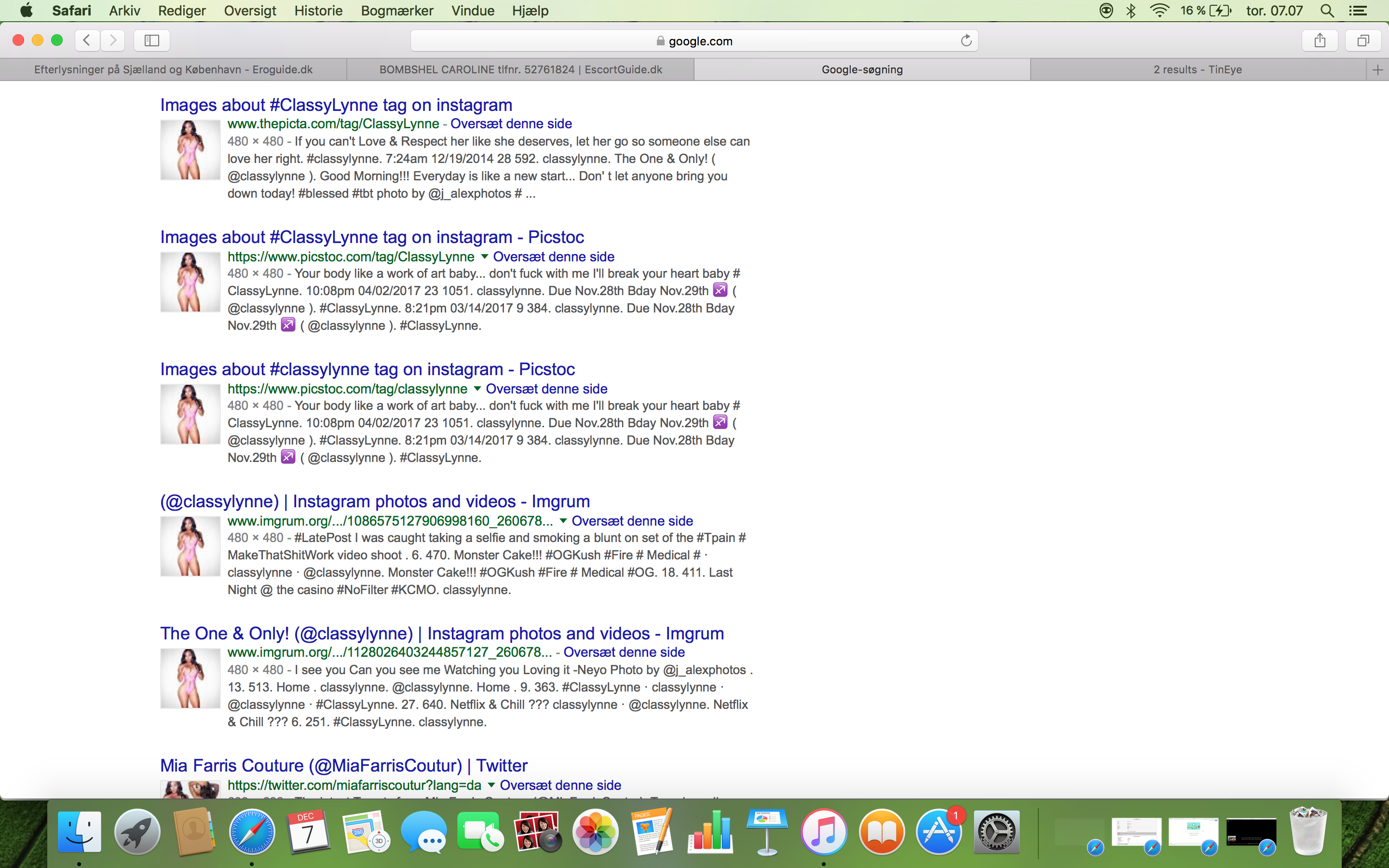
Task: Expand dropdown arrow next to picstoc.com/tag/classylynne lowercase URL
Action: click(477, 389)
